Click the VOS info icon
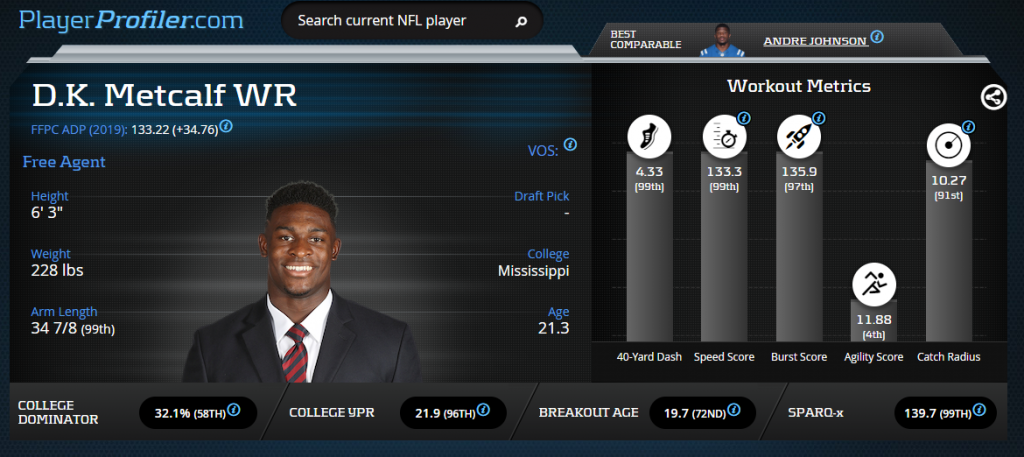The height and width of the screenshot is (457, 1024). coord(570,145)
